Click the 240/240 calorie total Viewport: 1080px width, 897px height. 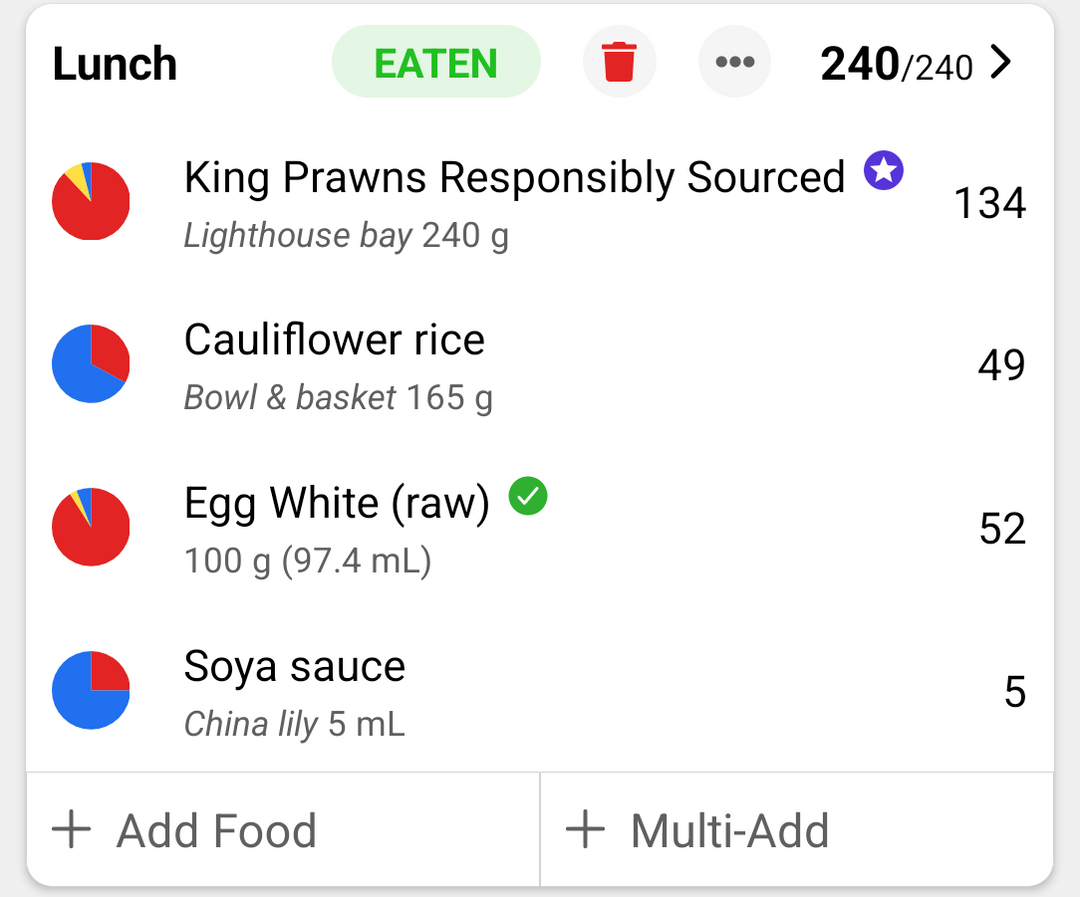pyautogui.click(x=896, y=64)
